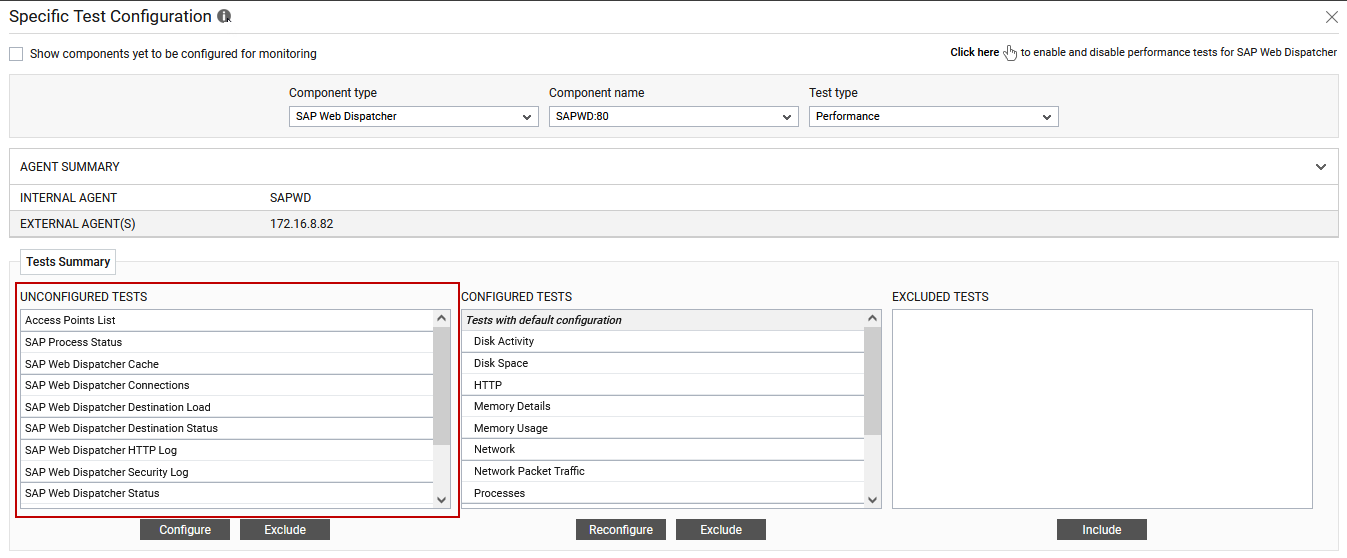Tick Show components yet to be configured checkbox
The image size is (1347, 558).
pos(16,54)
